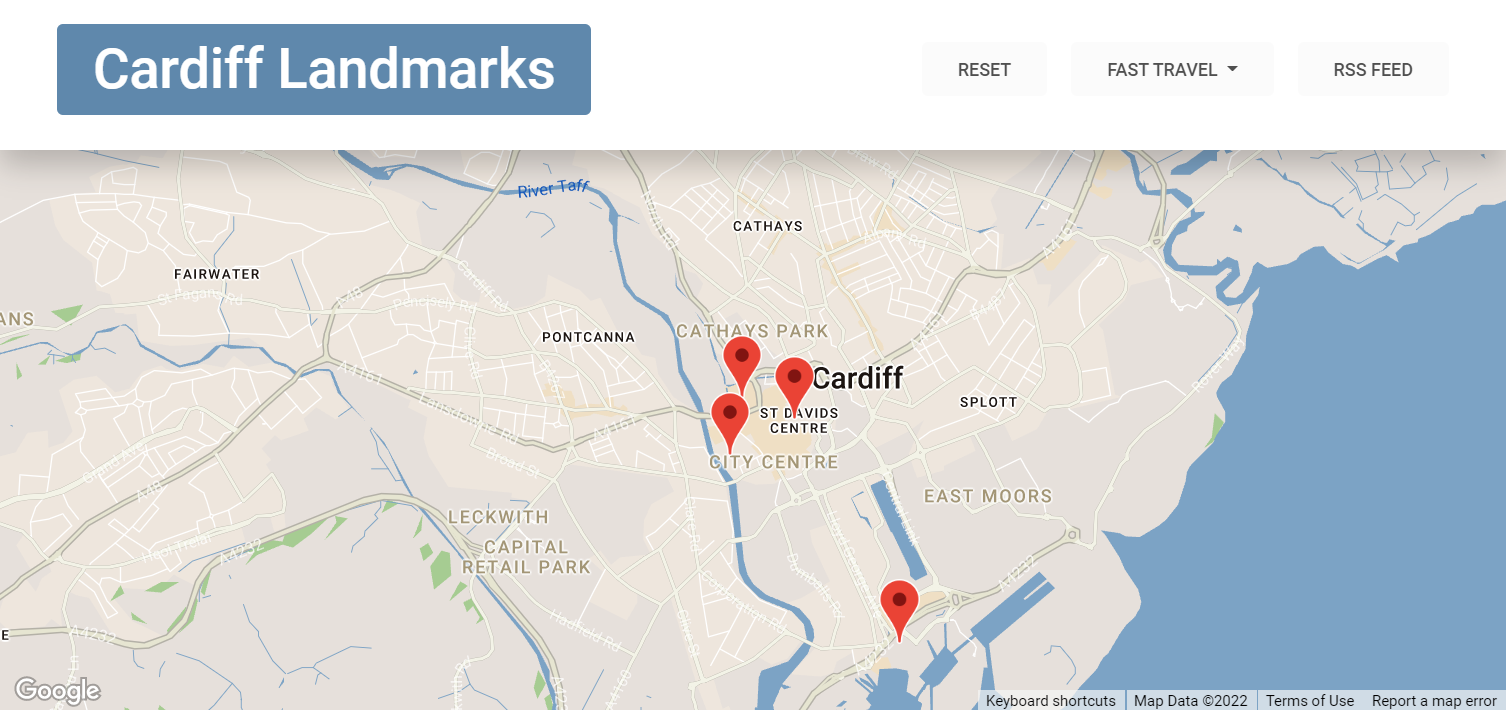
Task: Click the Fast Travel caret arrow
Action: (1232, 69)
